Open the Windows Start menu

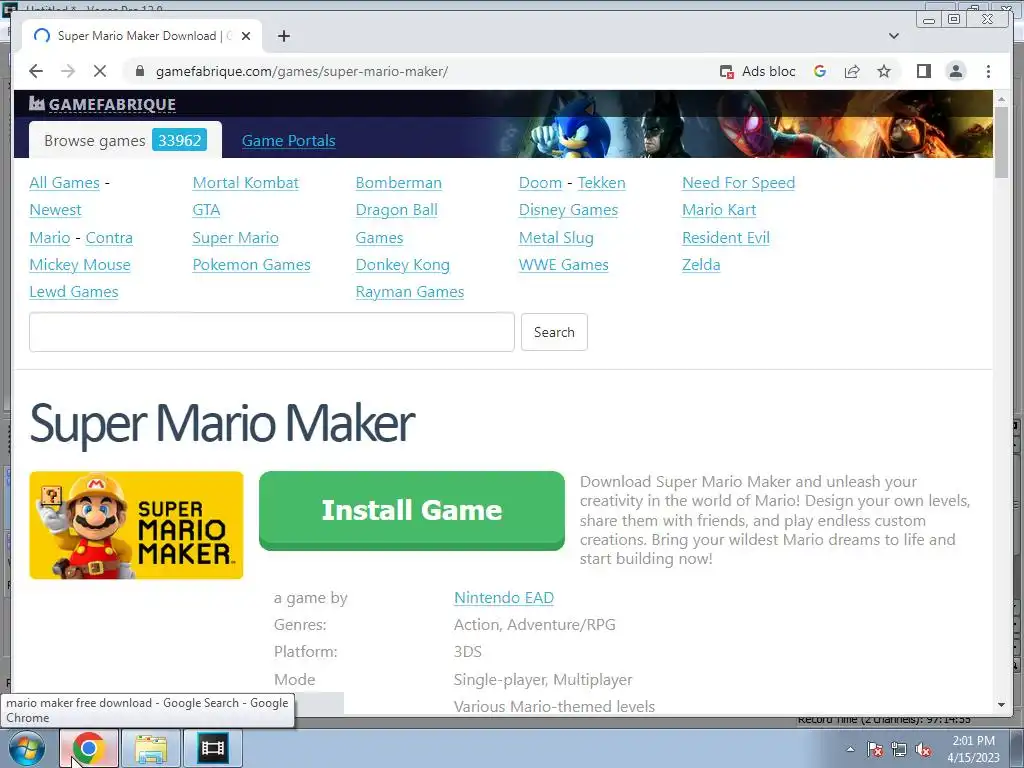click(x=27, y=748)
